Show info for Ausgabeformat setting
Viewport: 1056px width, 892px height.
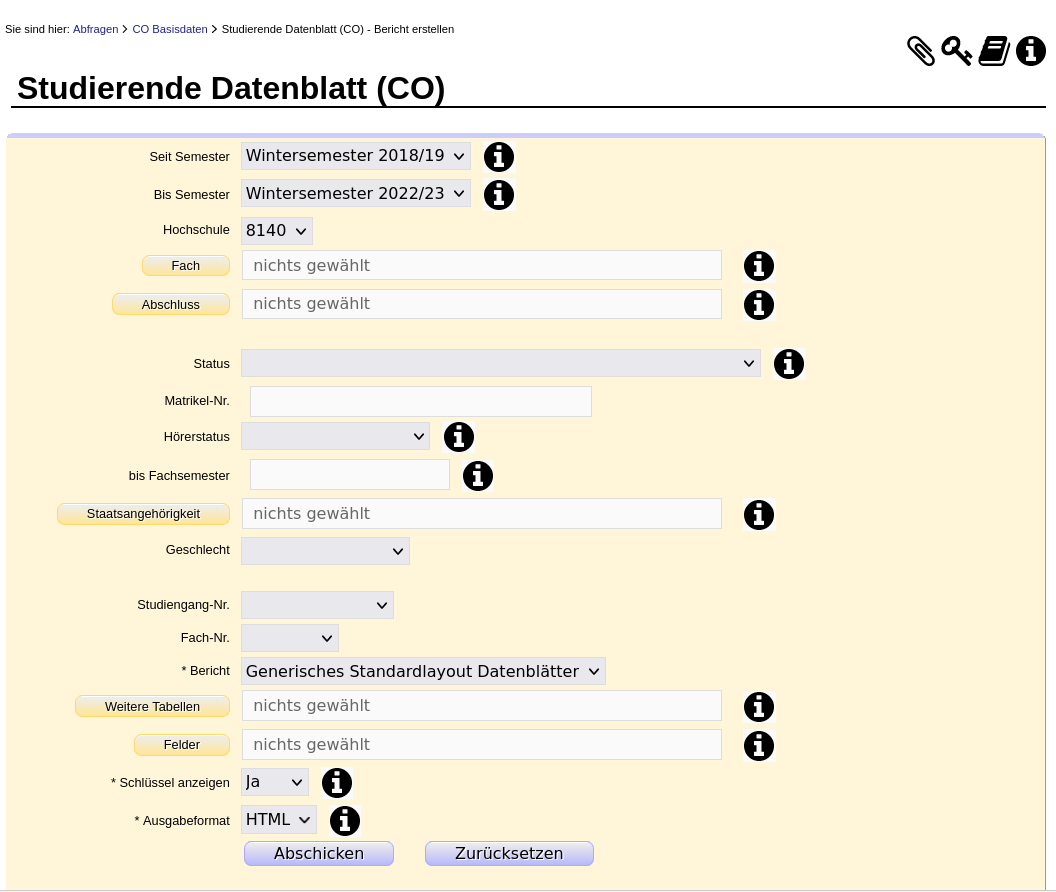(344, 821)
